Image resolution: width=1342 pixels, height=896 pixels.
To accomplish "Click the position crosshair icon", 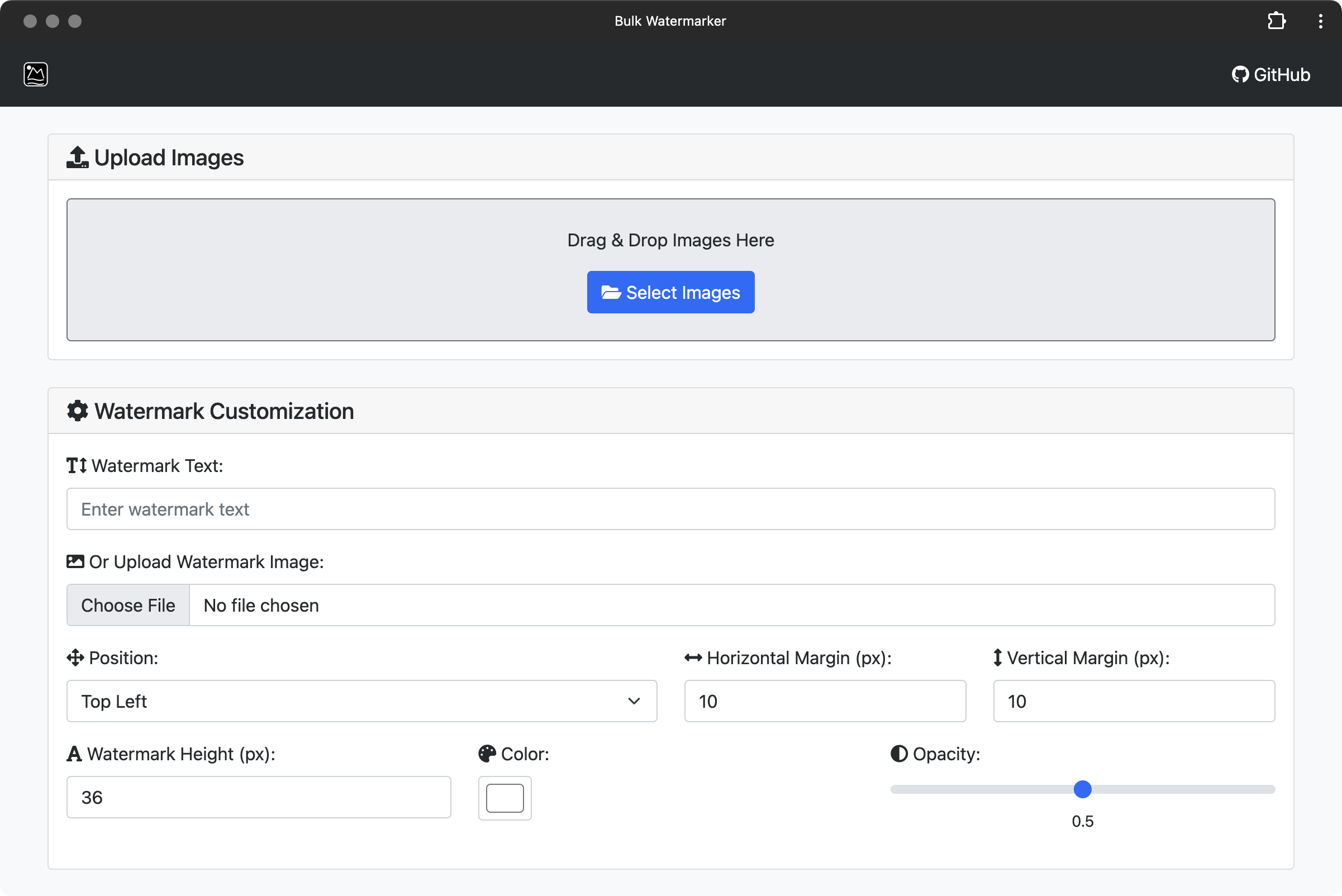I will pos(74,657).
